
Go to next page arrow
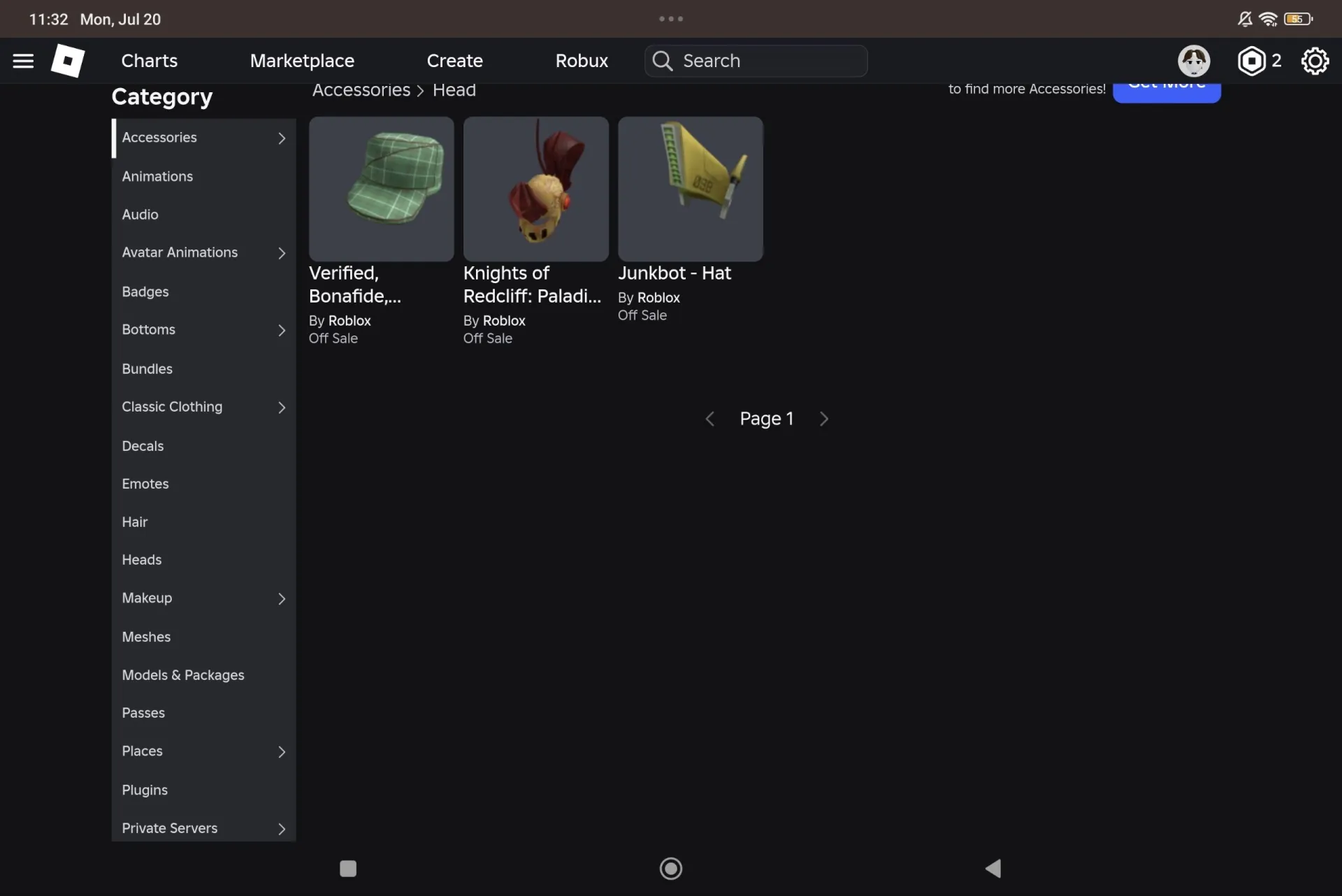tap(824, 419)
